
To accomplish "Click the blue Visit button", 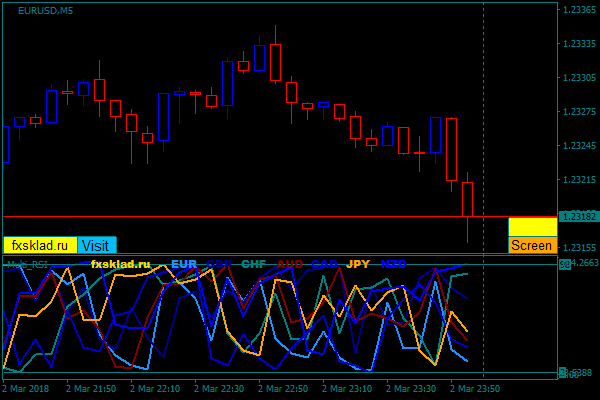I will tap(97, 245).
